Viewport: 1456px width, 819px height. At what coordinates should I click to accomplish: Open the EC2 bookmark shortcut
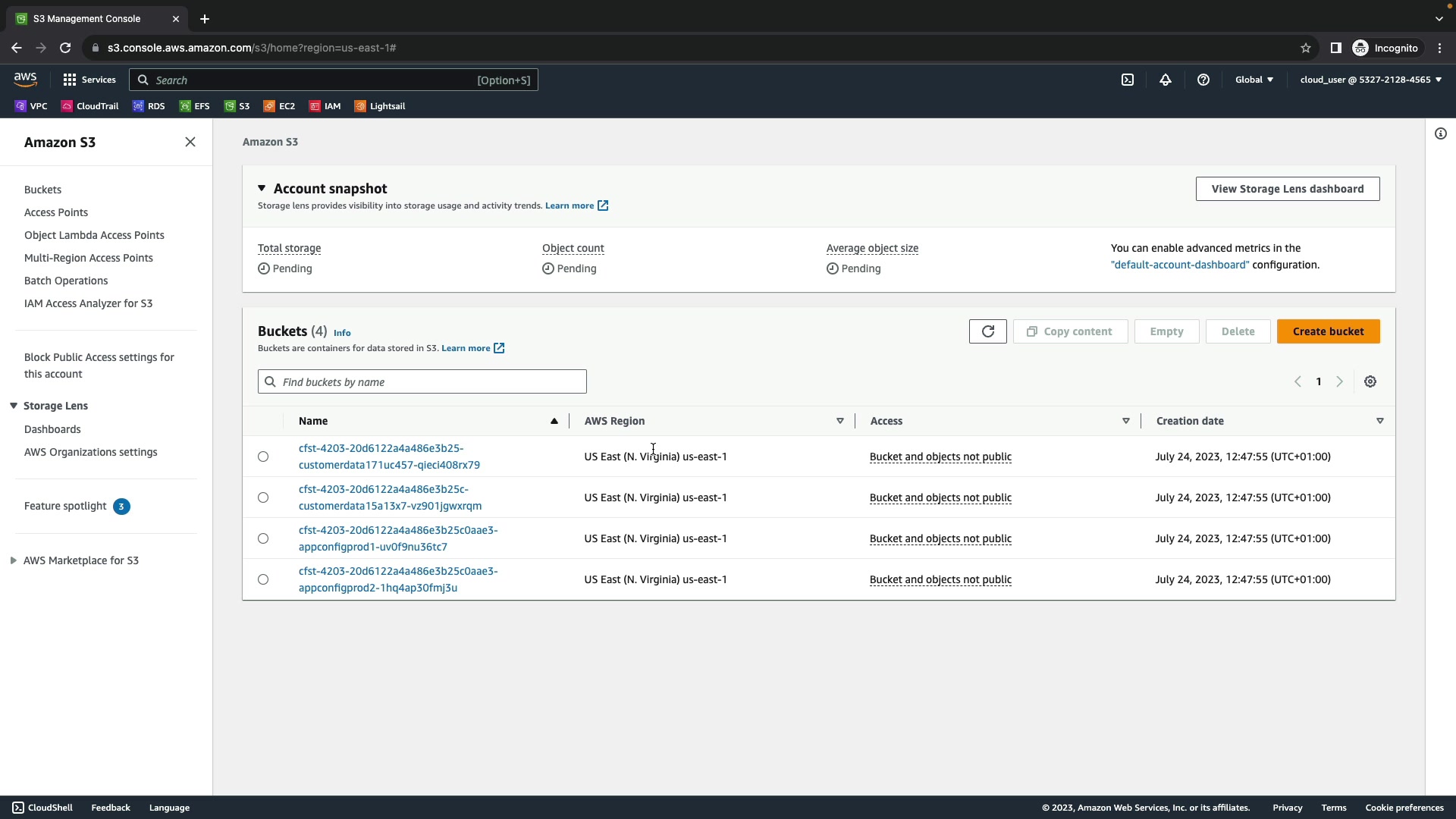[x=279, y=106]
